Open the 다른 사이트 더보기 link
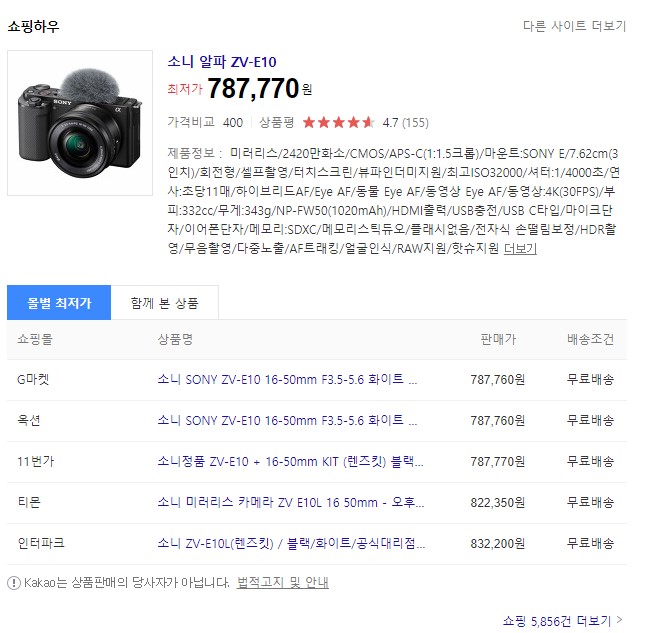 574,26
